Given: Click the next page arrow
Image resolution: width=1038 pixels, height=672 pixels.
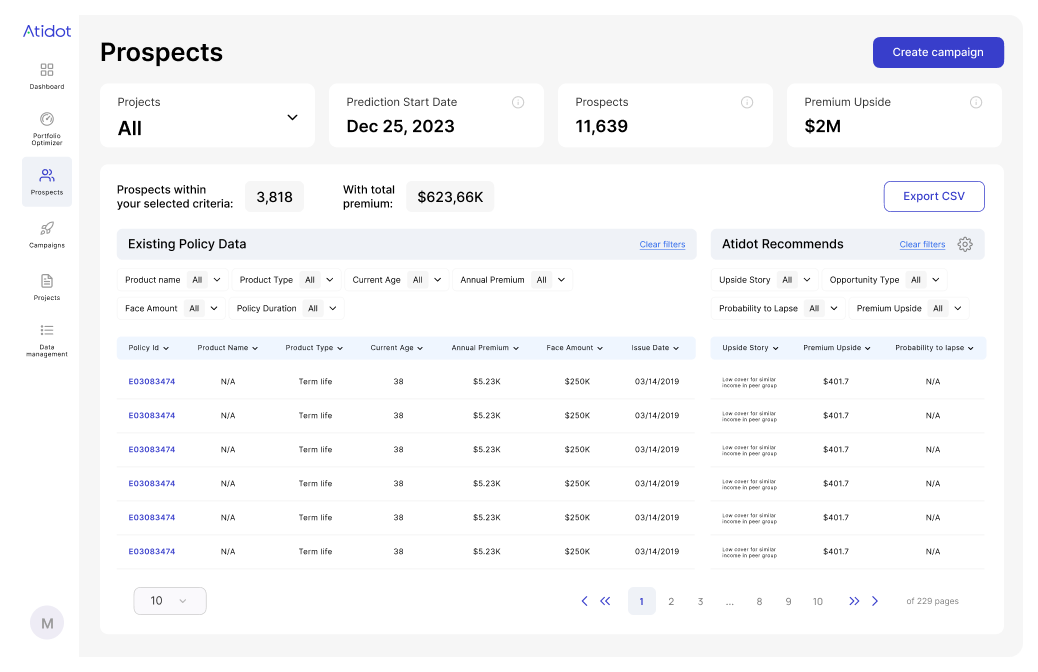Looking at the screenshot, I should point(875,601).
